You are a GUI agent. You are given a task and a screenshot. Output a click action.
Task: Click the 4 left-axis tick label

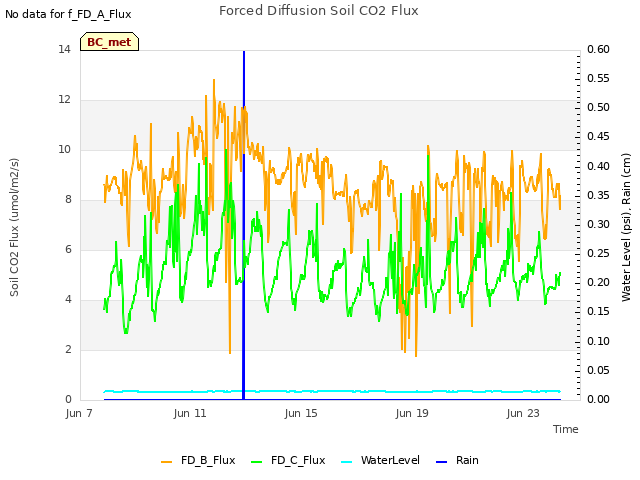coord(68,300)
